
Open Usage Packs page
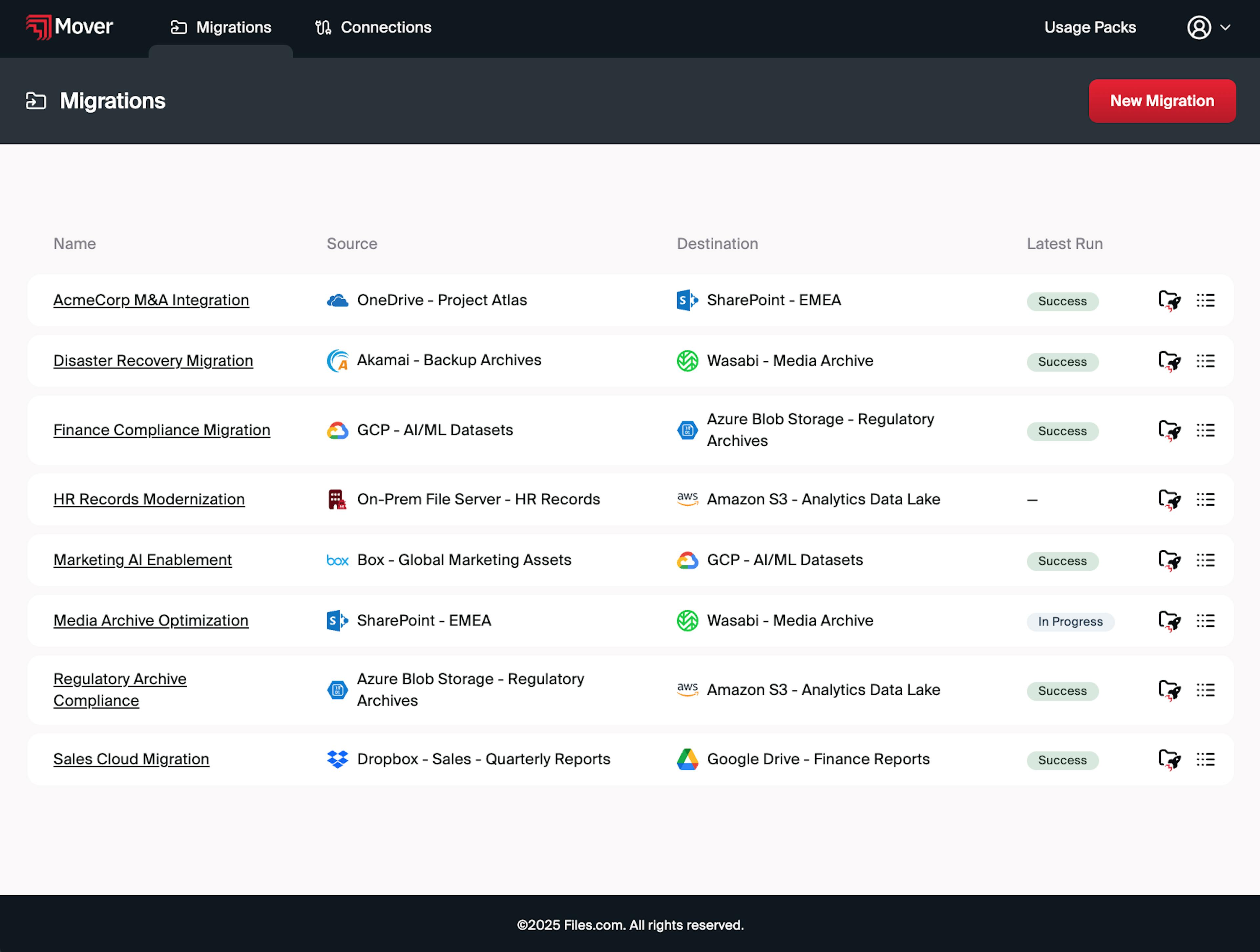point(1090,27)
